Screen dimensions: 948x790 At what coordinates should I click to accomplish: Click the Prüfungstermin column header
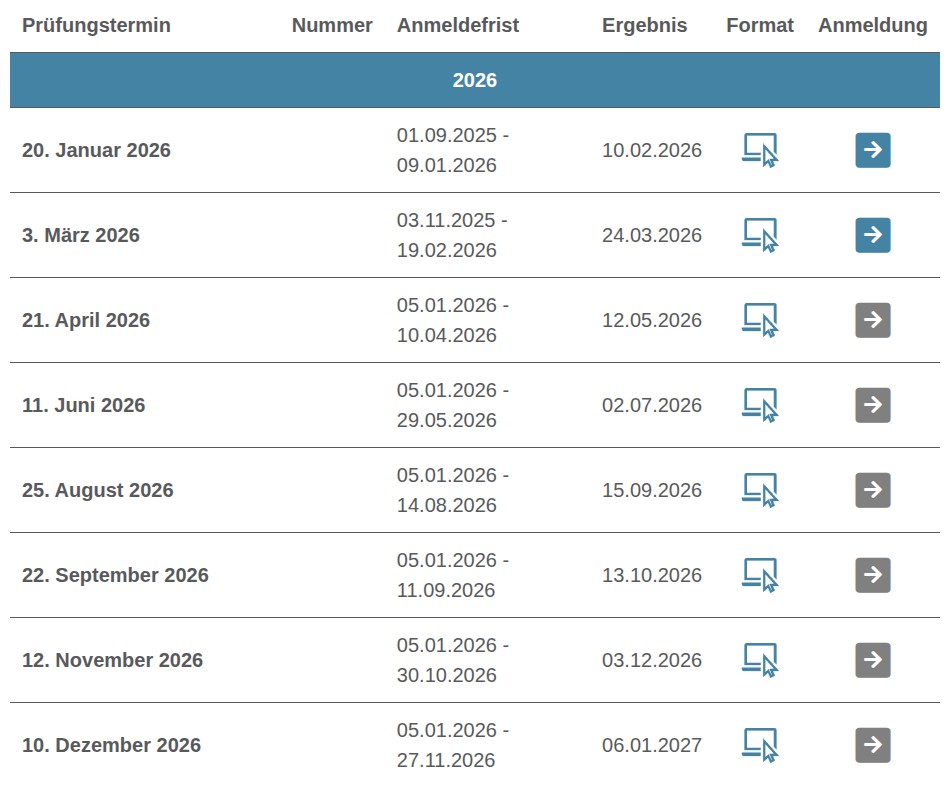pos(95,25)
